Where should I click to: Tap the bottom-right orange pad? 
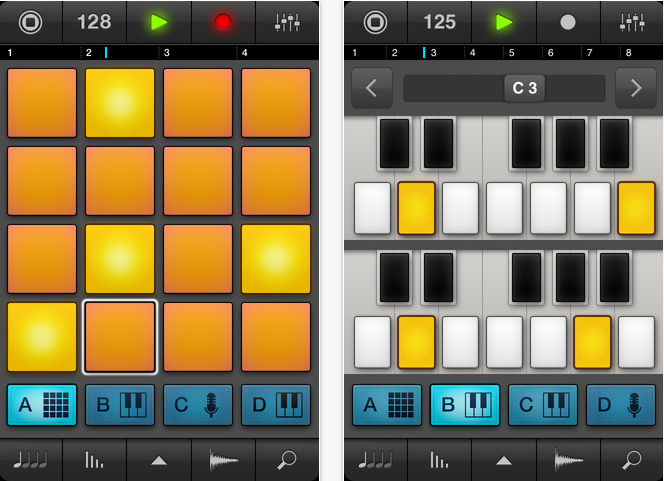(x=276, y=337)
